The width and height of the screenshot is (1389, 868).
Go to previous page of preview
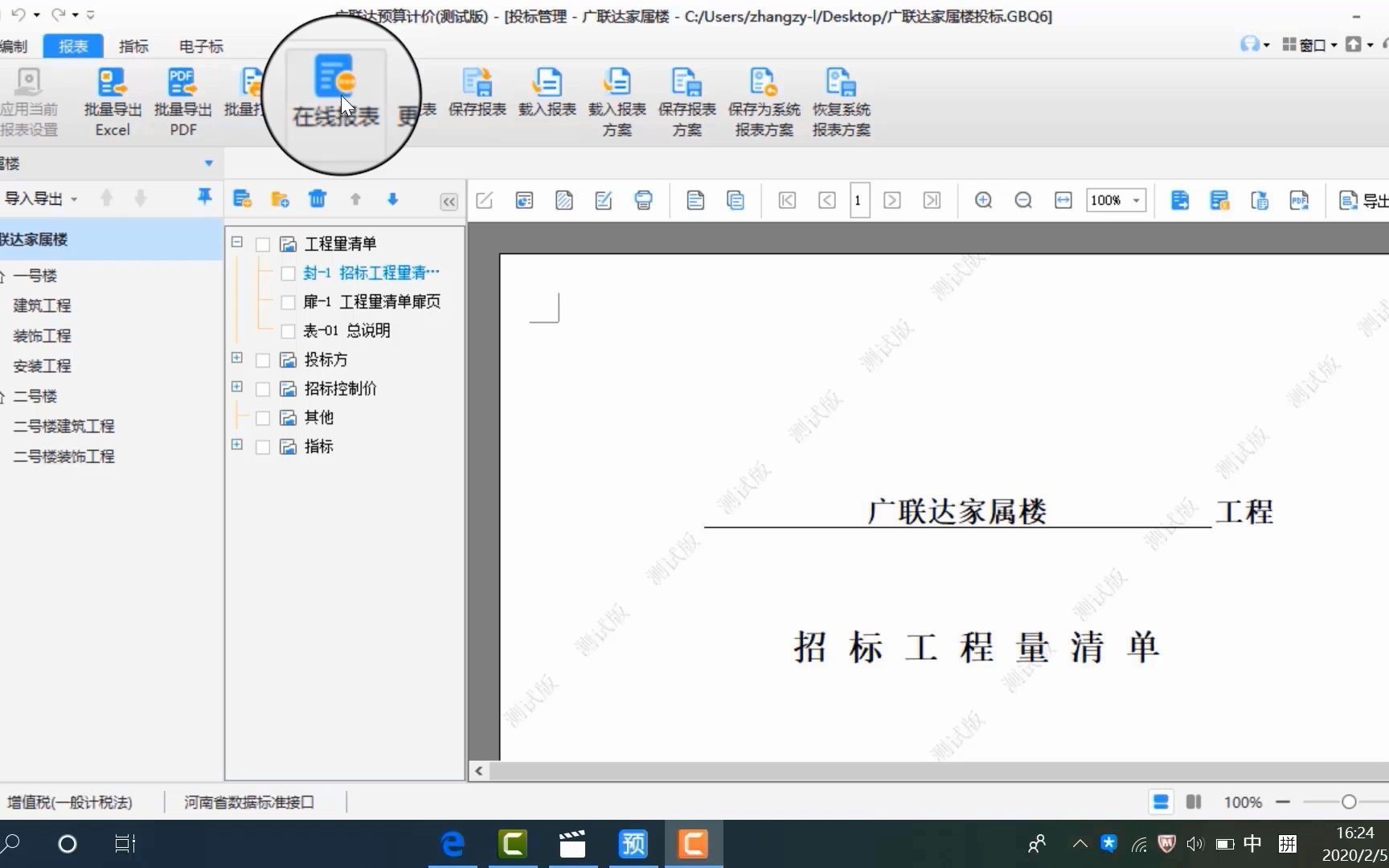pos(827,200)
